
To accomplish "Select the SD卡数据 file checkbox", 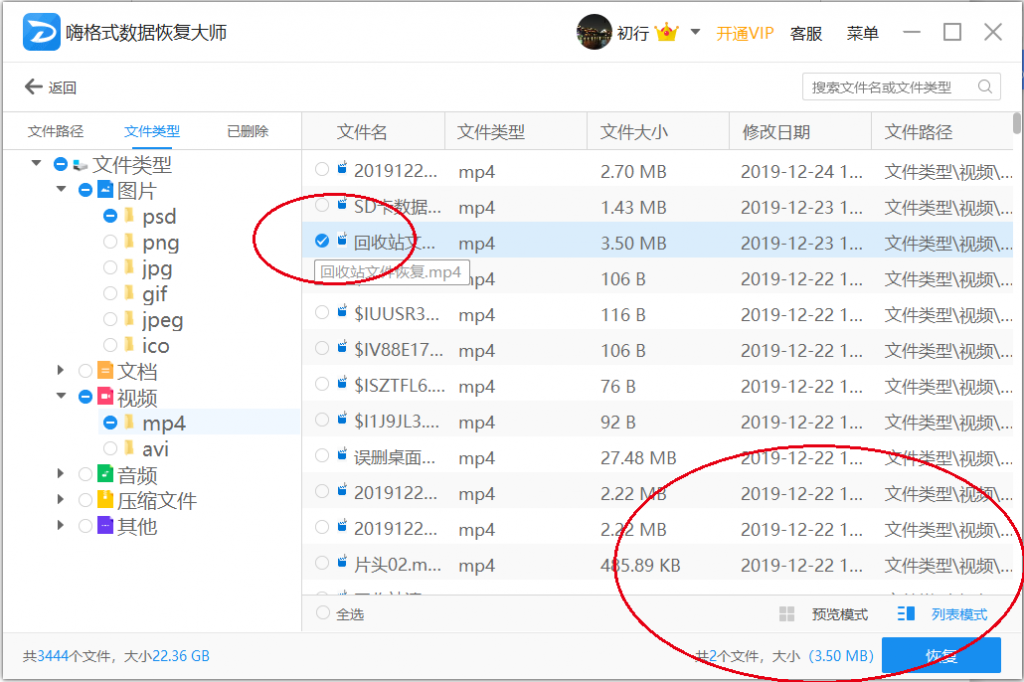I will [x=322, y=206].
